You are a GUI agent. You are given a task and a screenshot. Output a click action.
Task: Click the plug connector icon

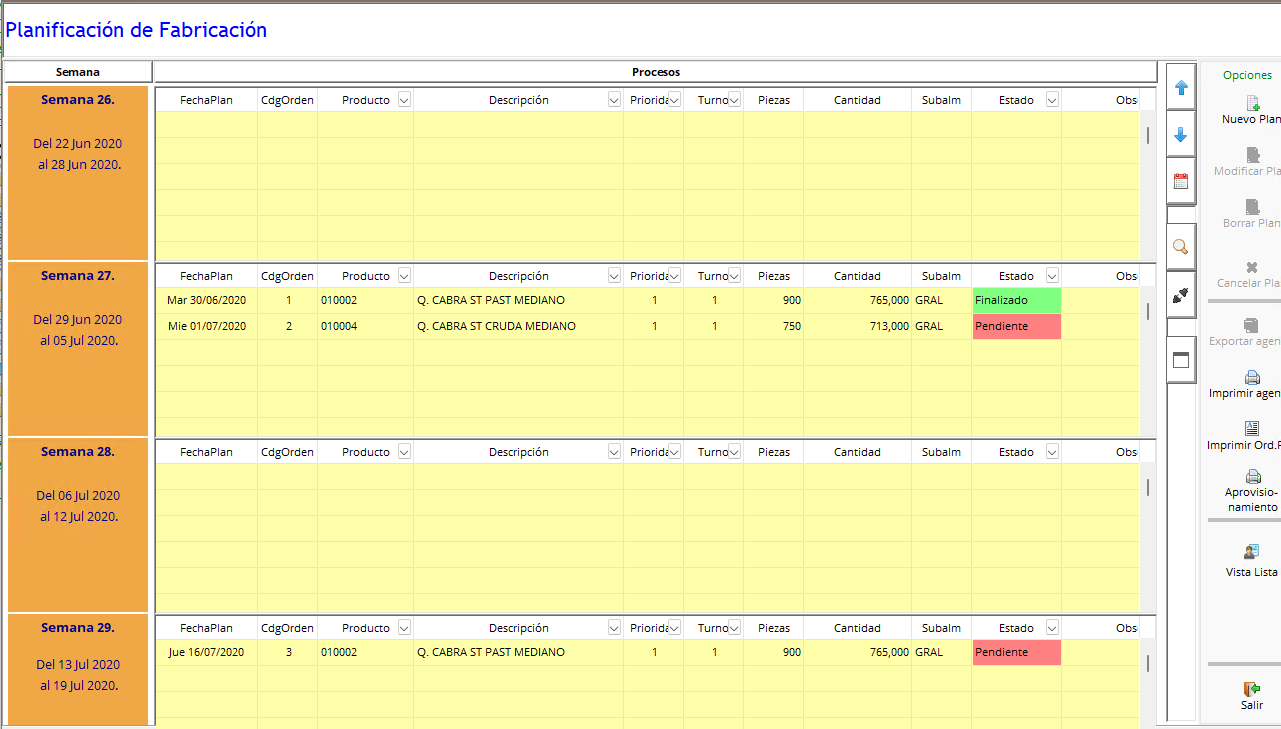1181,295
